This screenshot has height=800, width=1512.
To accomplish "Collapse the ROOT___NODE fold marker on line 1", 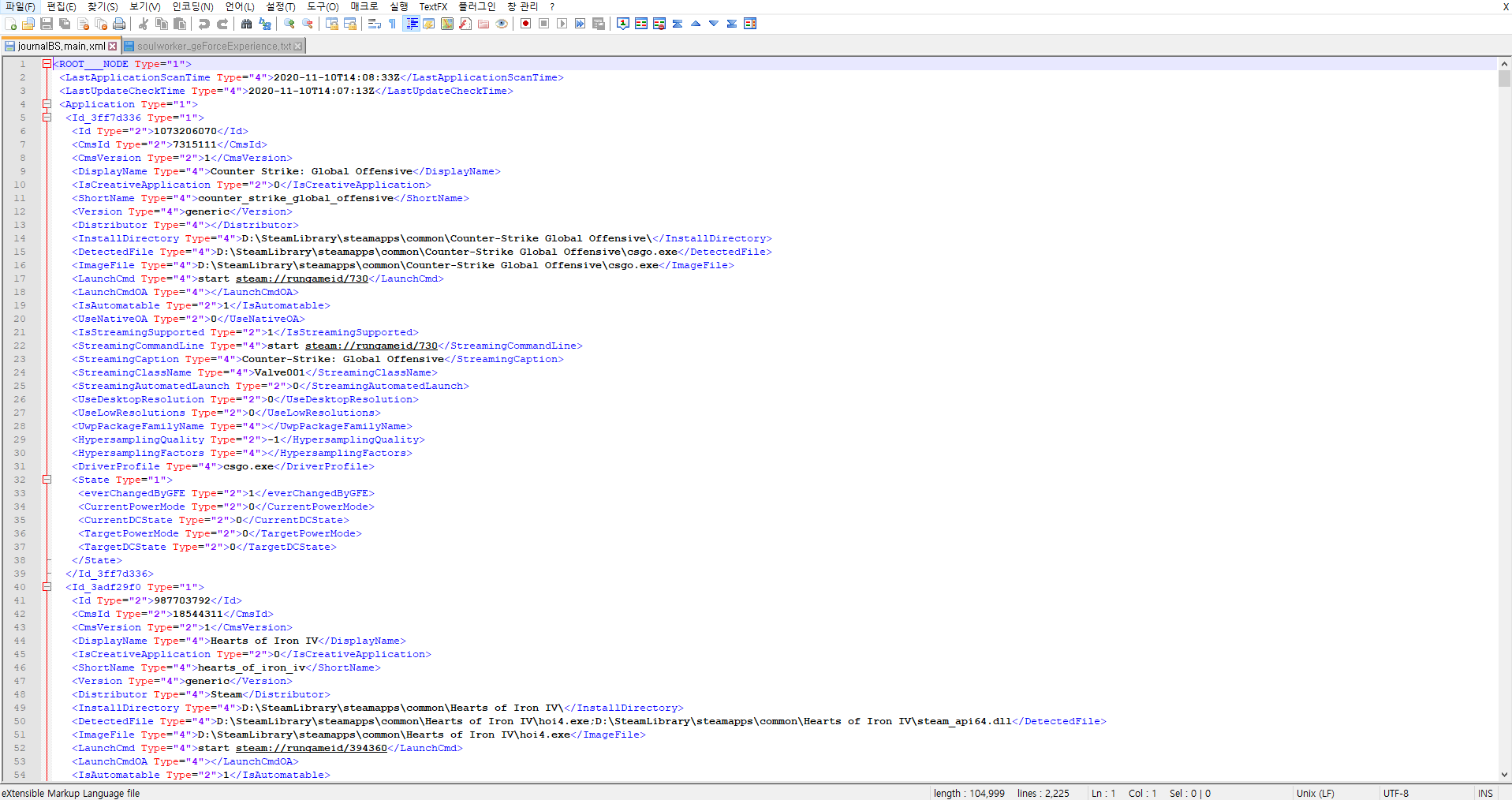I will [x=47, y=64].
